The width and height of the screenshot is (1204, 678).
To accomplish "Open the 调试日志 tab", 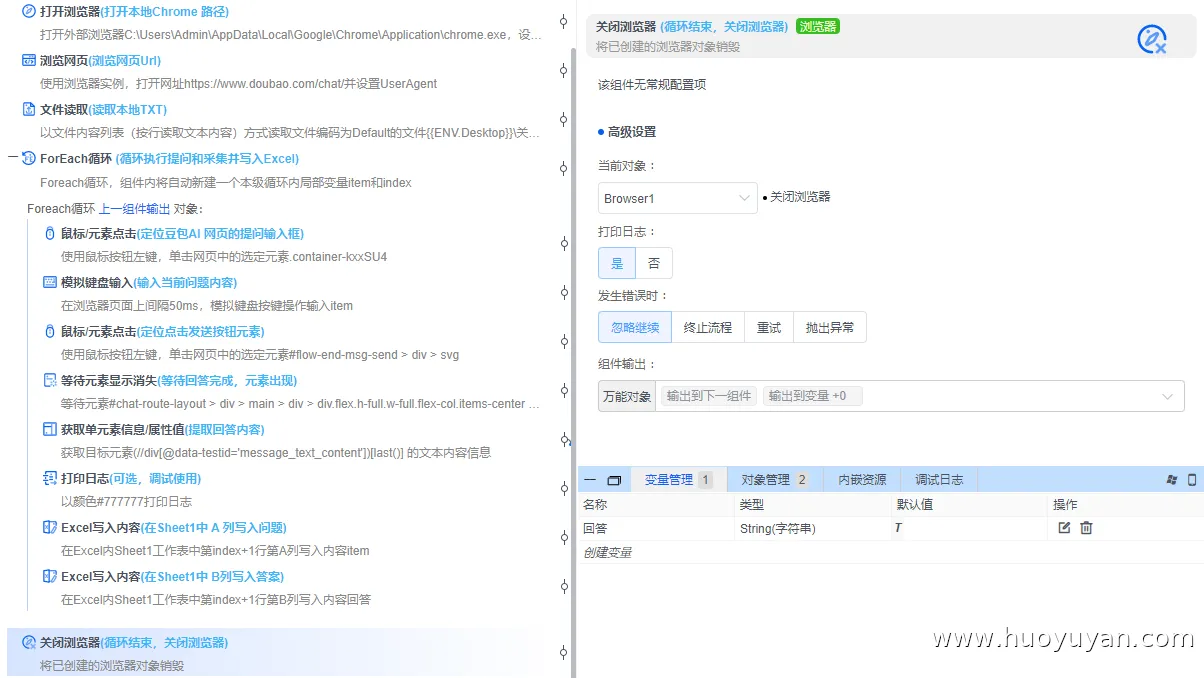I will 939,480.
